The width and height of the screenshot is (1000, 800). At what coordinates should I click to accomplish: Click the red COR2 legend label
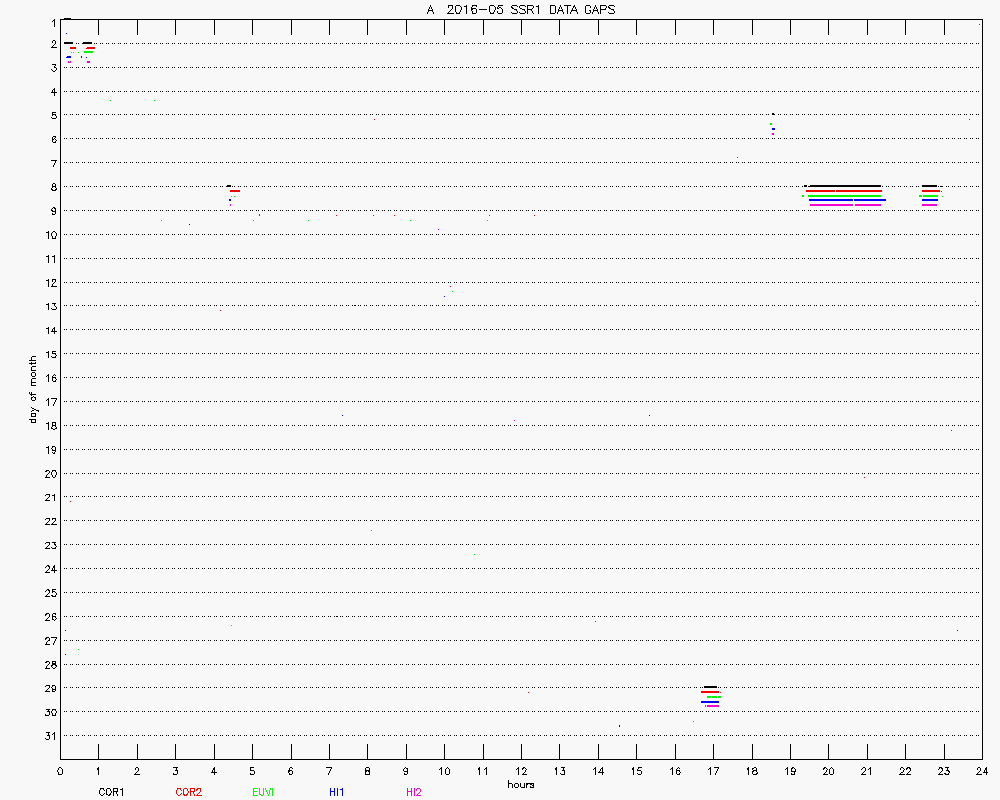tap(188, 792)
